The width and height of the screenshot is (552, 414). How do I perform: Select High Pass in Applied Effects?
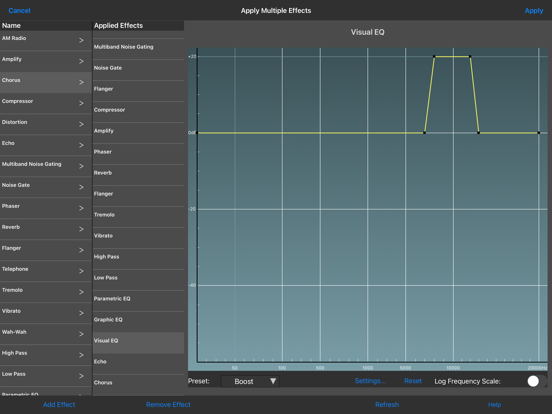(138, 259)
